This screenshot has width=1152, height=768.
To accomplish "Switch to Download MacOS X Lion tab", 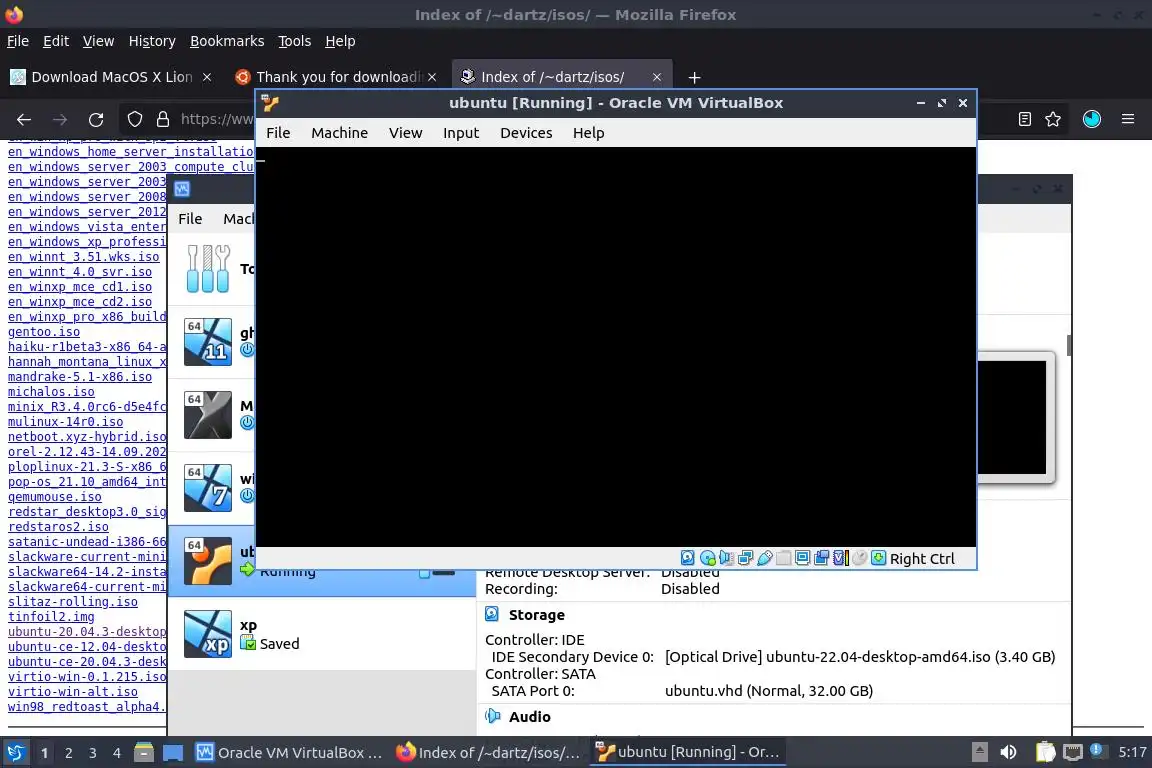I will pyautogui.click(x=112, y=77).
